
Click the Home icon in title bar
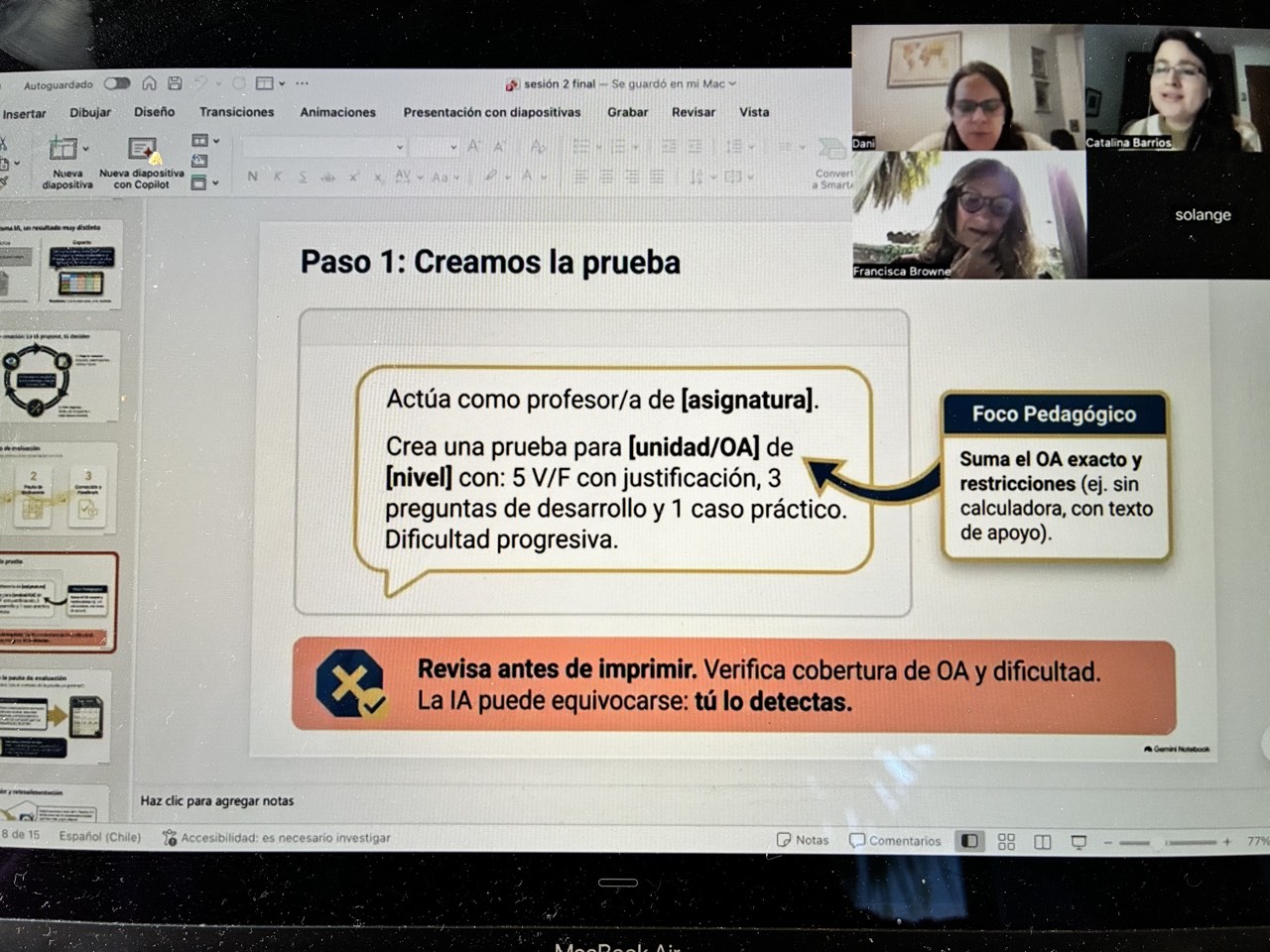point(149,83)
